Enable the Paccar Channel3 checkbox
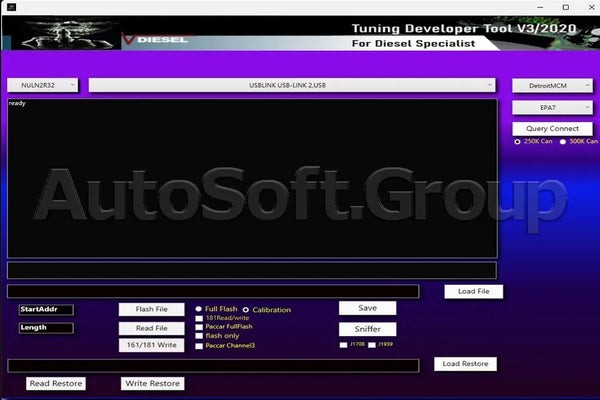Viewport: 600px width, 400px height. pyautogui.click(x=199, y=346)
